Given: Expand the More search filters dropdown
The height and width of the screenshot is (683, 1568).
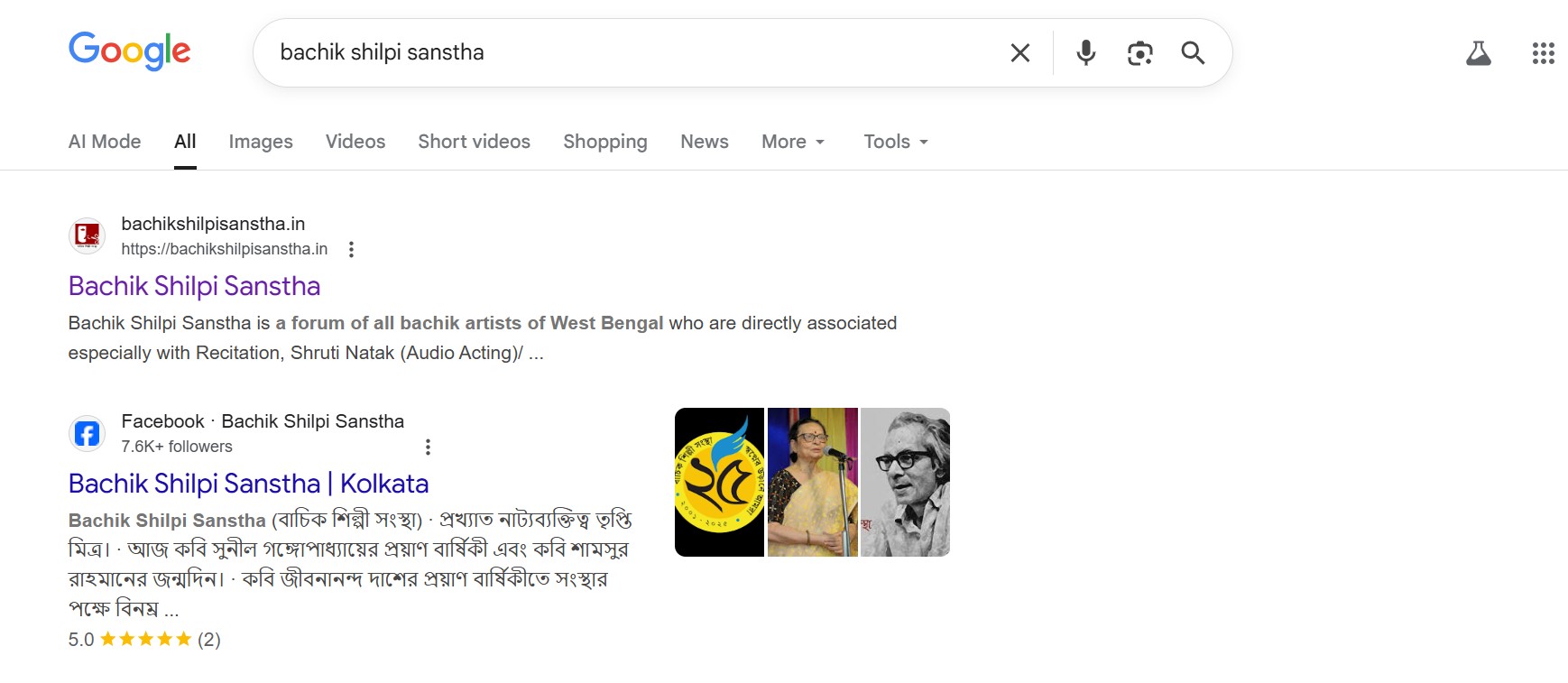Looking at the screenshot, I should (793, 142).
